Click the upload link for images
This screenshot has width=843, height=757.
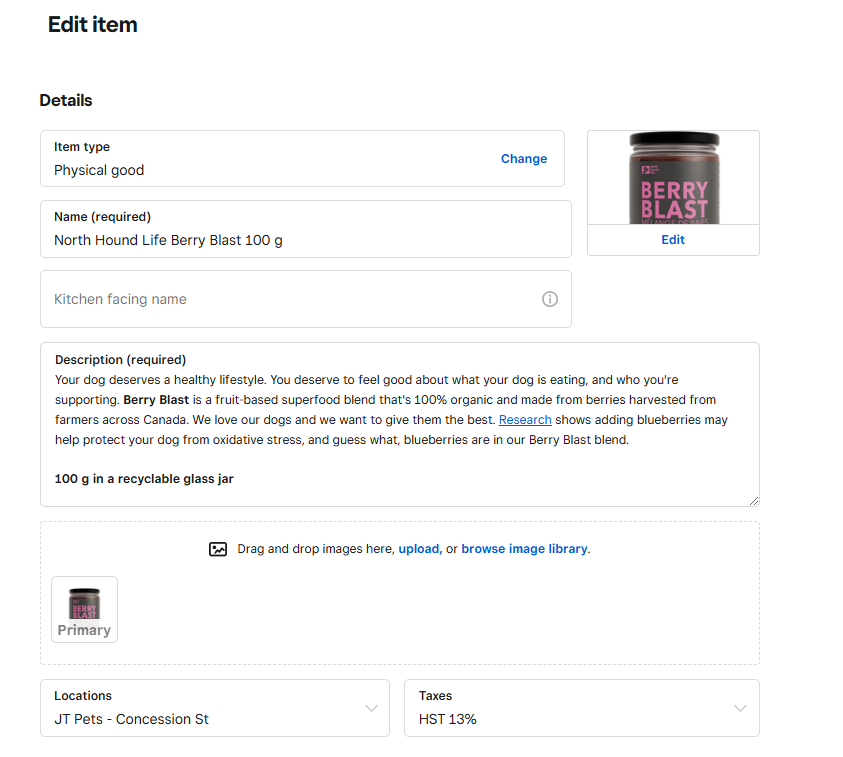(x=418, y=549)
